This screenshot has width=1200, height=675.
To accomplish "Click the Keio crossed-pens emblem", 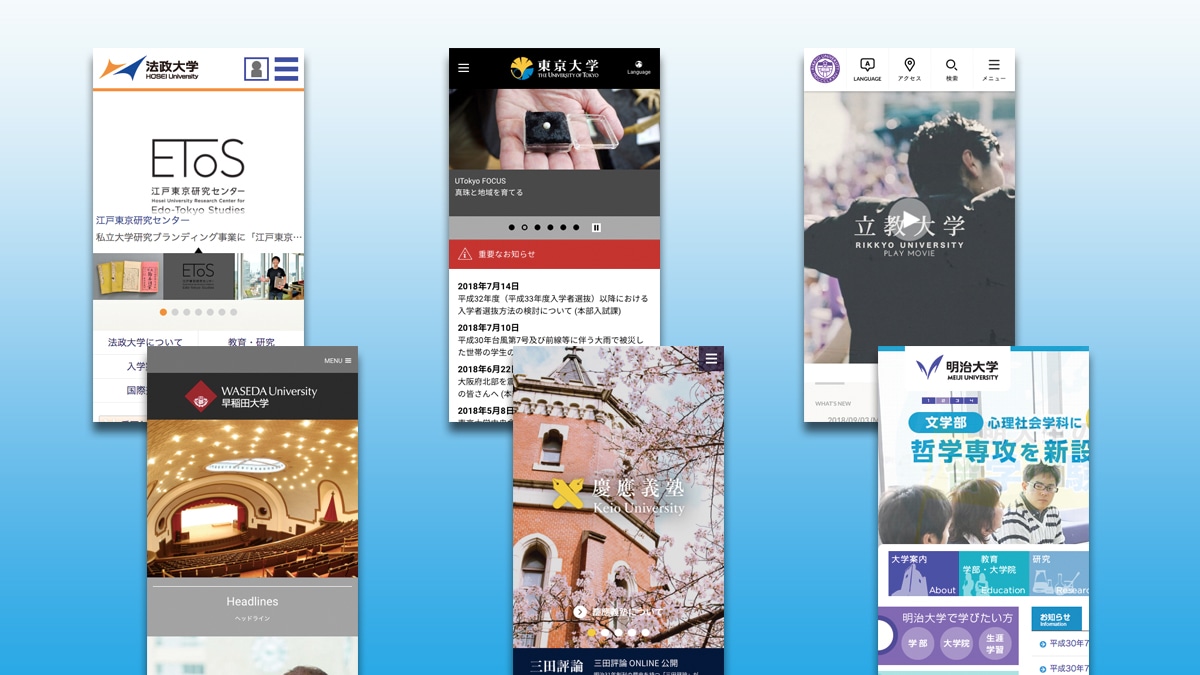I will [567, 493].
